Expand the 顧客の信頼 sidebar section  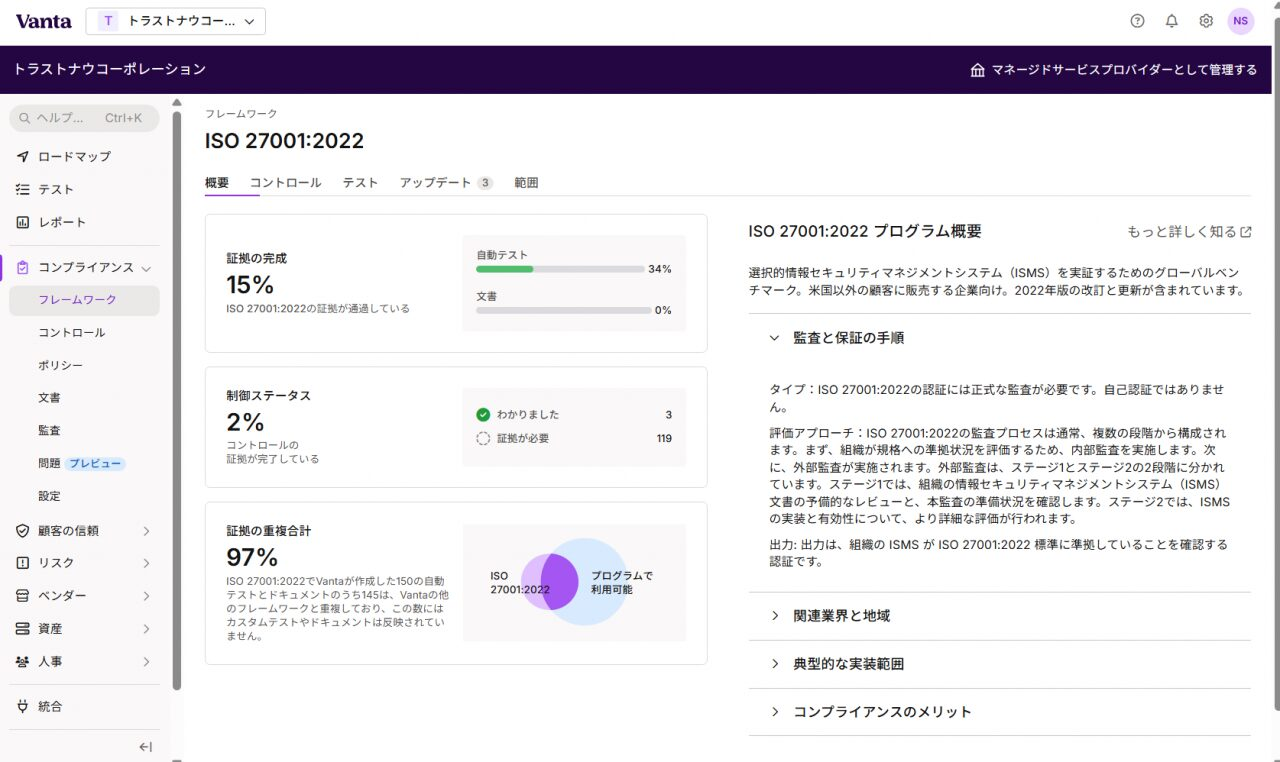click(x=147, y=531)
